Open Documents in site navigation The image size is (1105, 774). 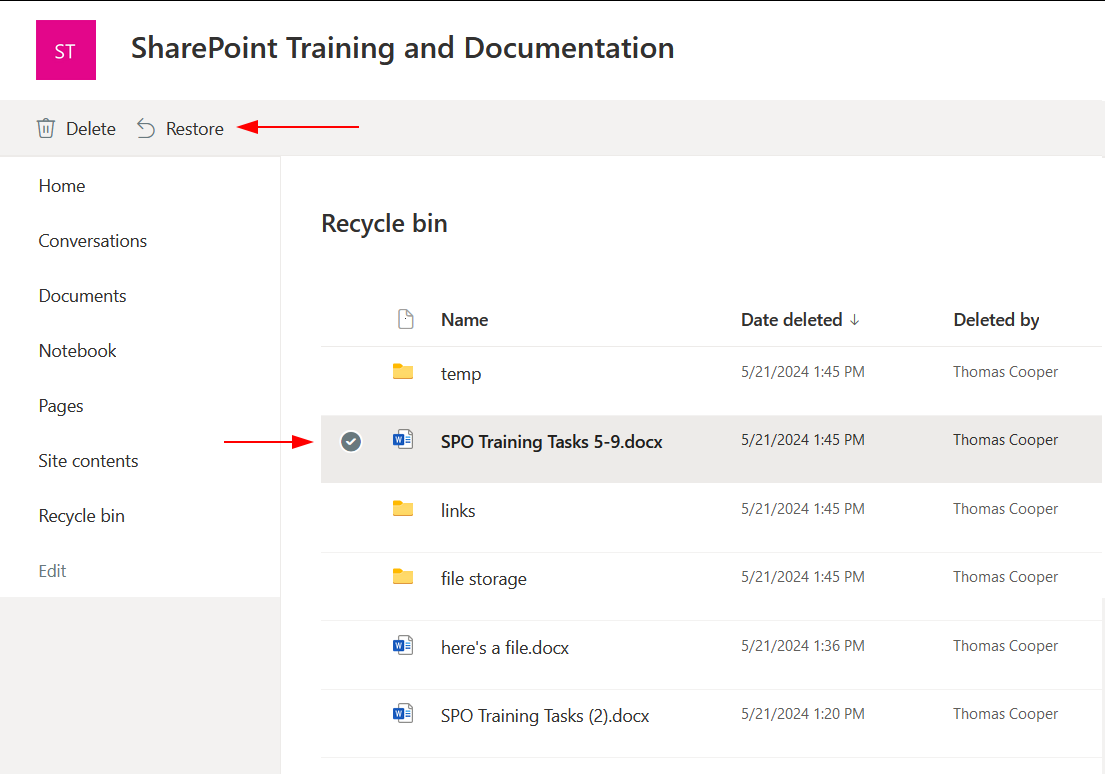pos(82,296)
